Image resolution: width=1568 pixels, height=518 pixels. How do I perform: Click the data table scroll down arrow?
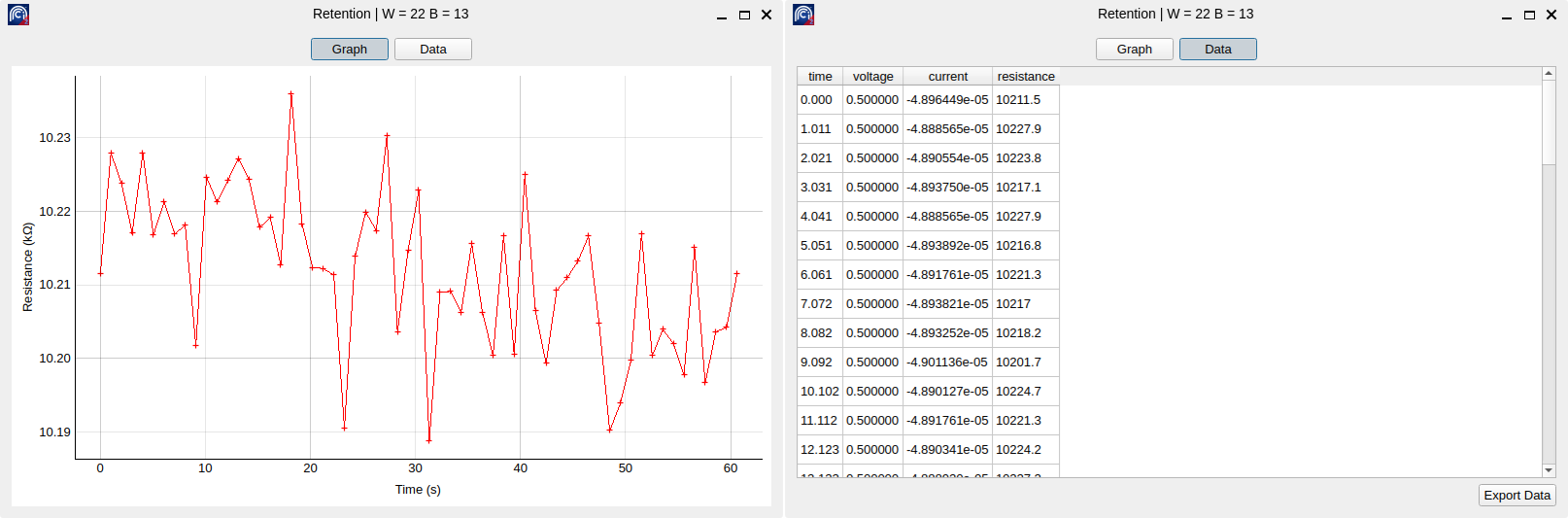(1549, 470)
